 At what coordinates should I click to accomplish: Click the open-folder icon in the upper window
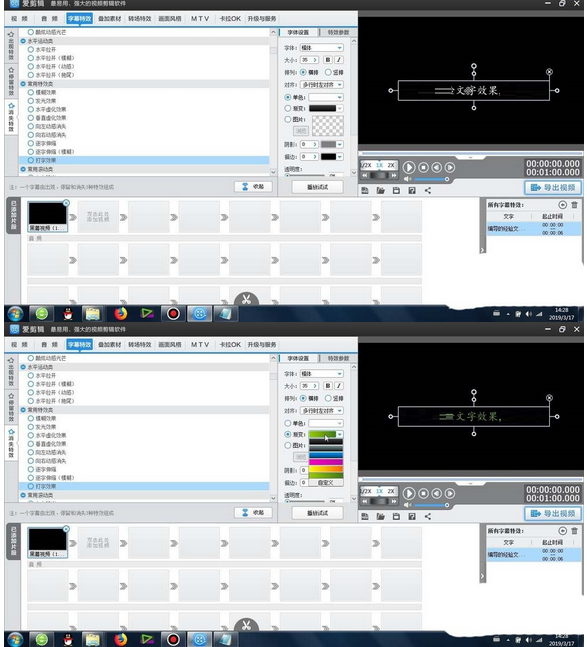380,190
